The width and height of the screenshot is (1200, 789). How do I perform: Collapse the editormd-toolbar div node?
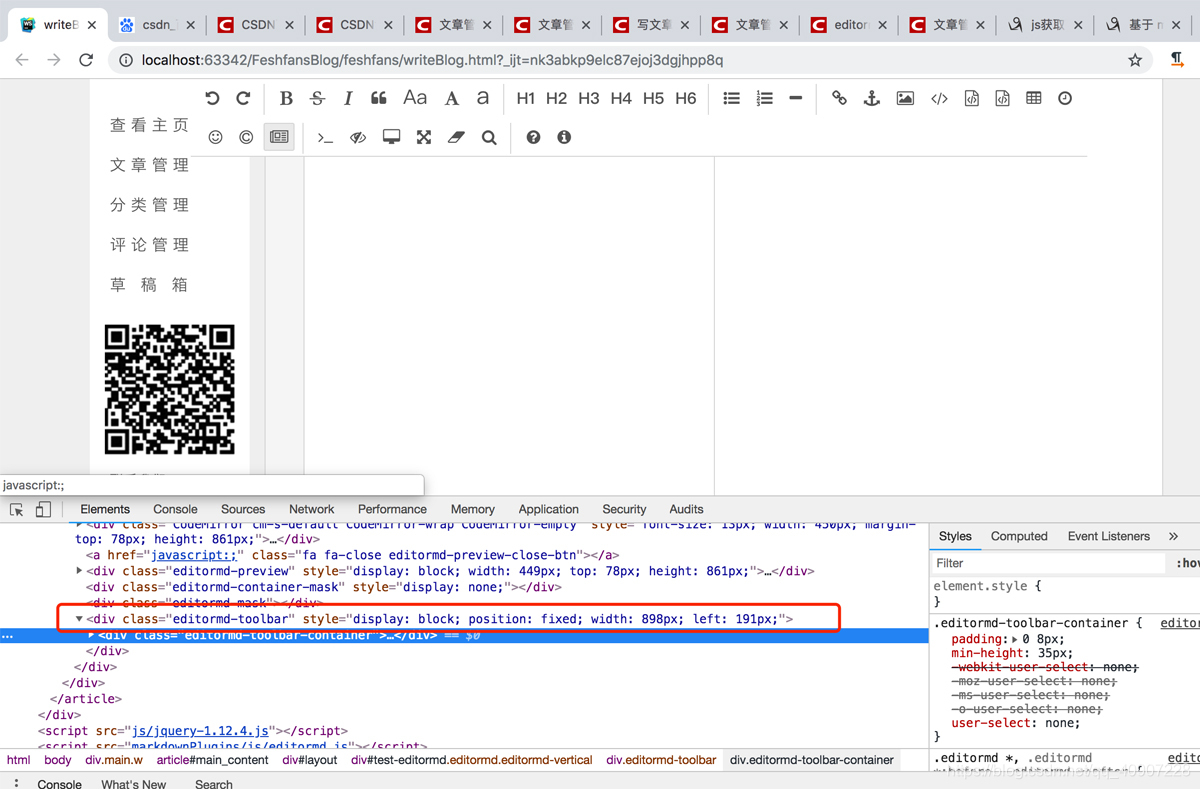pos(80,619)
